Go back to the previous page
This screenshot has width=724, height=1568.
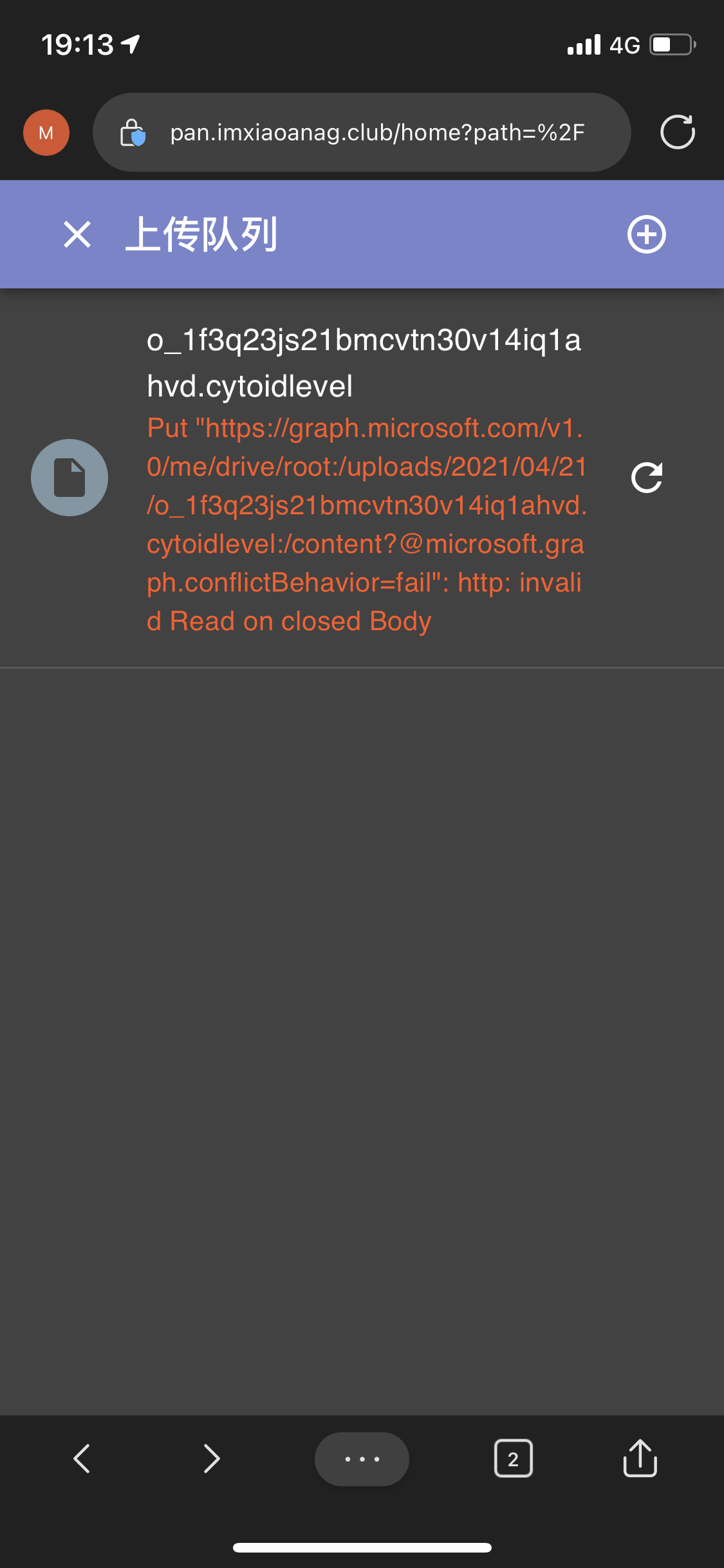coord(82,1459)
